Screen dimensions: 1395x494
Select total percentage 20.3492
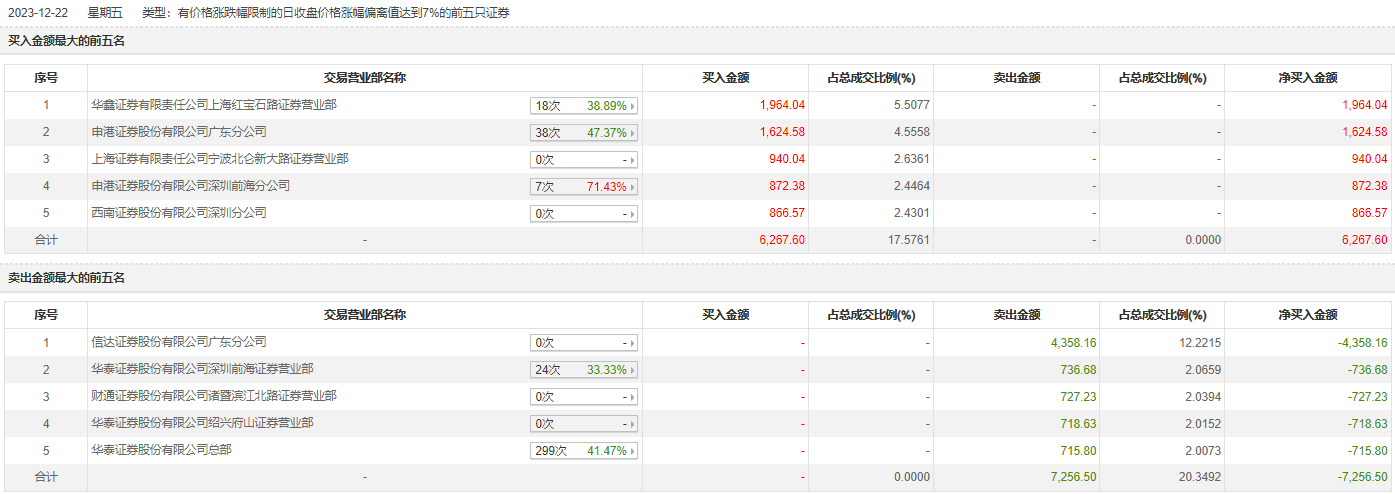pos(1198,476)
